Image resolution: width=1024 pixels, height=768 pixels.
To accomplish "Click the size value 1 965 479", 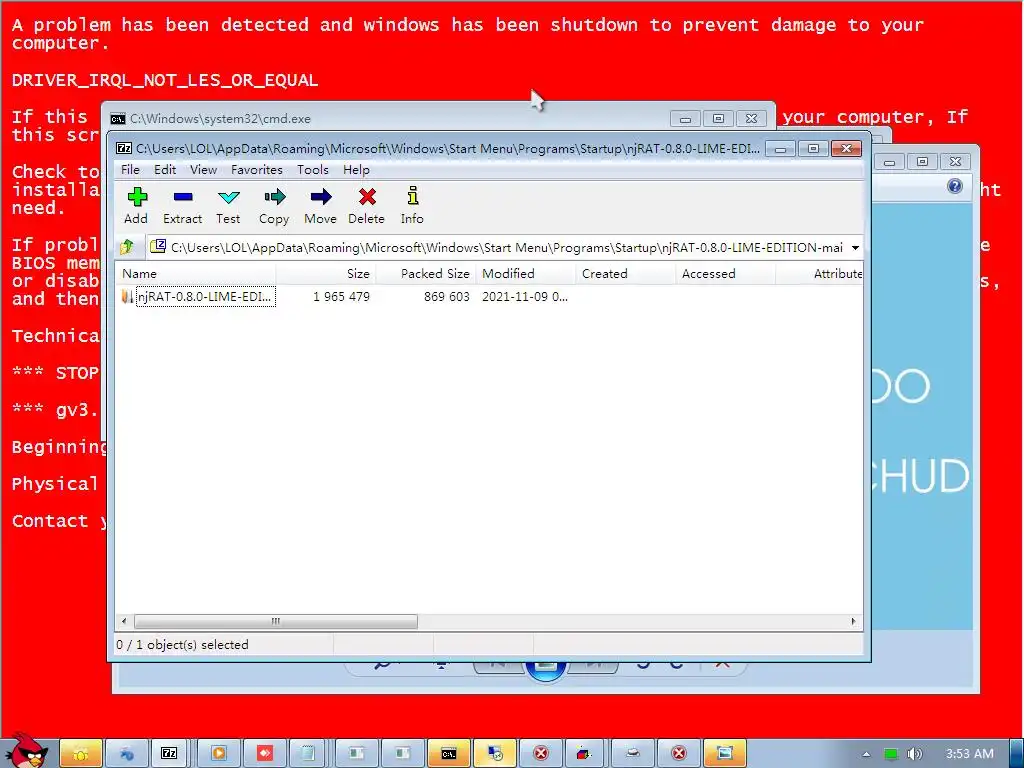I will click(342, 296).
